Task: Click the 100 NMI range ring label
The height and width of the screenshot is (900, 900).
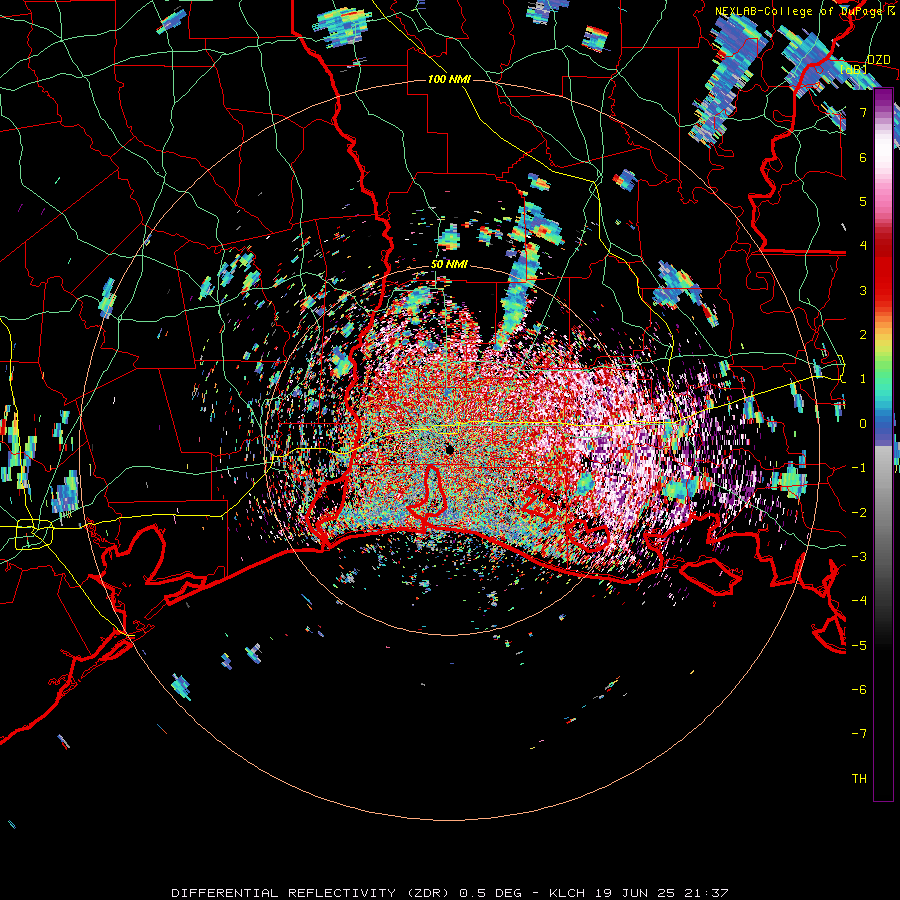Action: (x=449, y=79)
